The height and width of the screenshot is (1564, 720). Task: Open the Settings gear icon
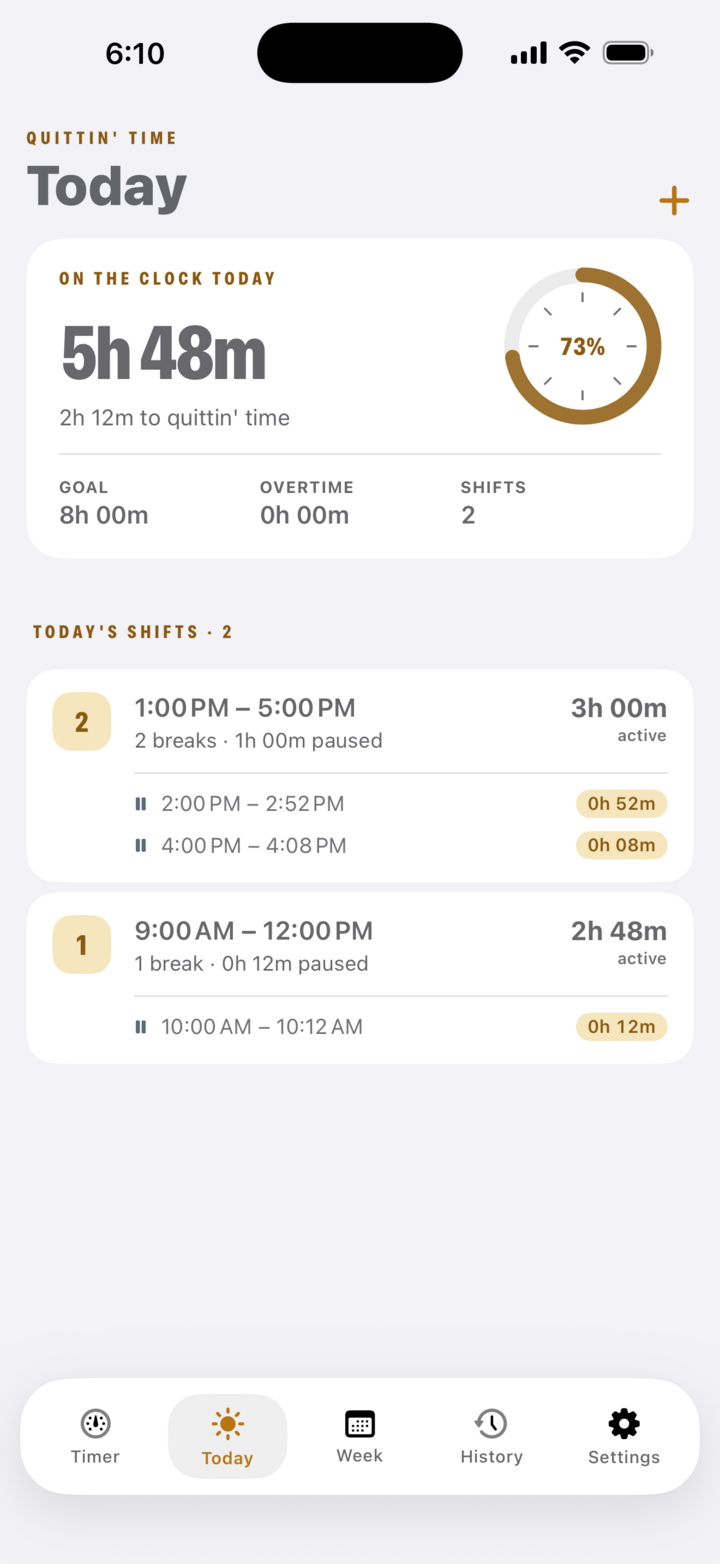(623, 1423)
